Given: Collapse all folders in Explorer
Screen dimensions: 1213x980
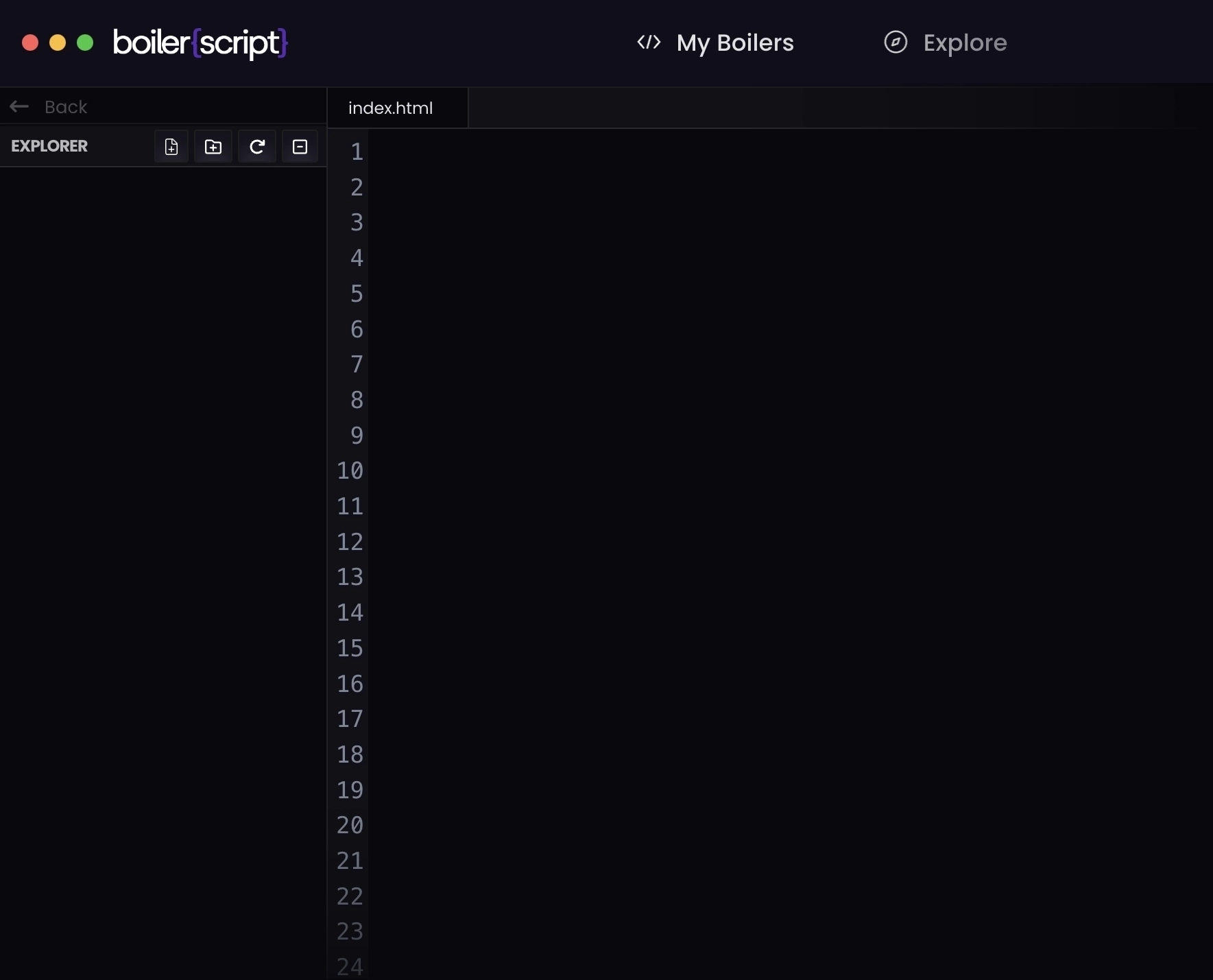Looking at the screenshot, I should (300, 147).
